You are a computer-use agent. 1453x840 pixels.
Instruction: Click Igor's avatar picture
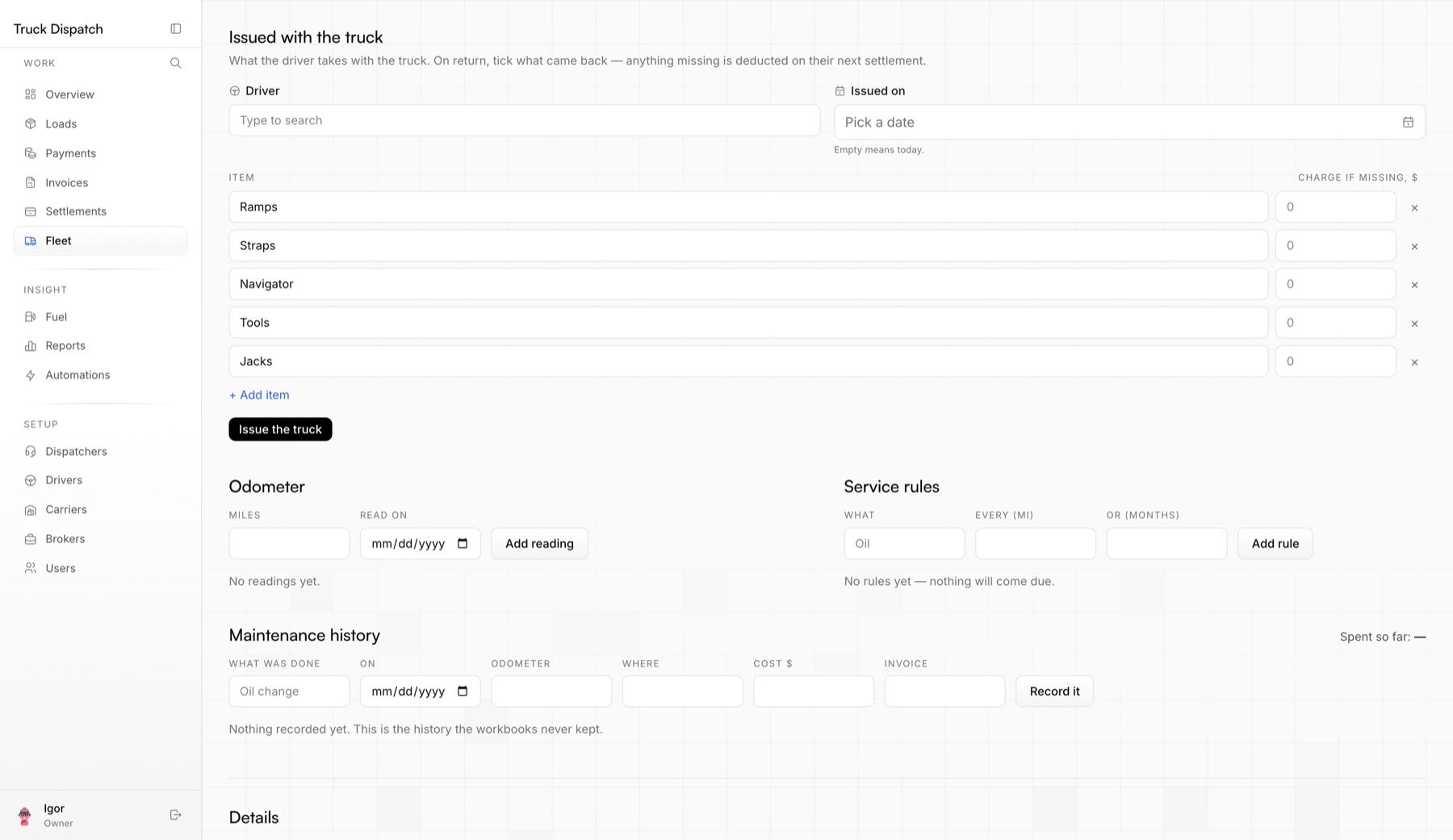(x=25, y=816)
